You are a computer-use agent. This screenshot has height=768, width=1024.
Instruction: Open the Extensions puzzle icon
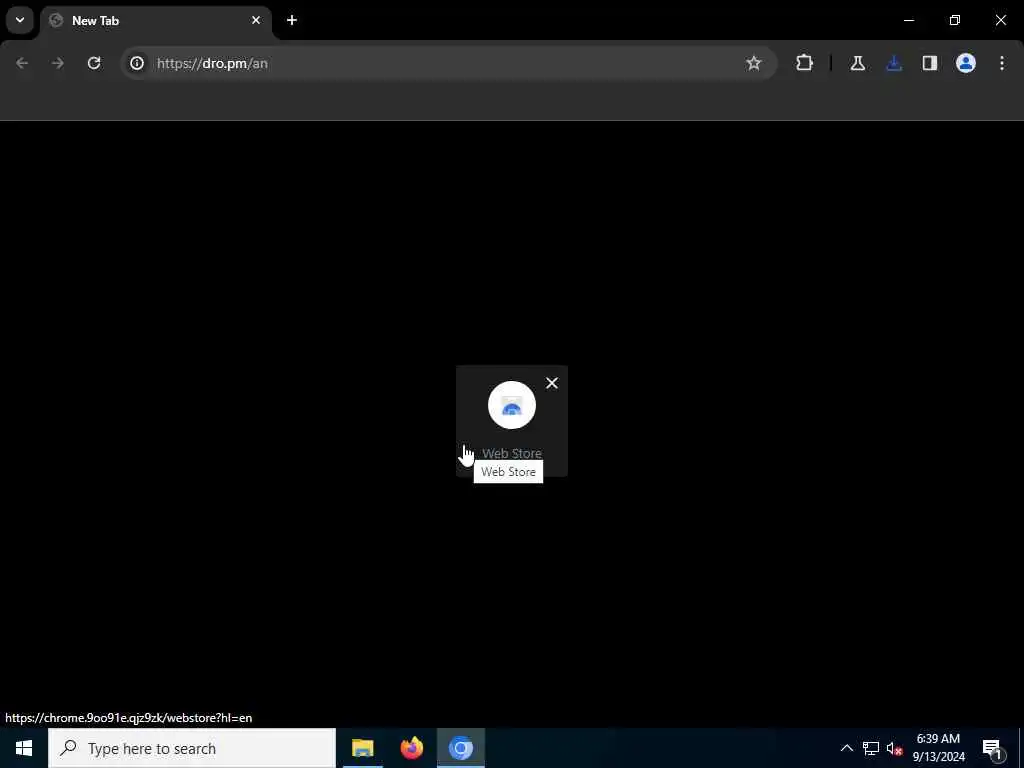click(805, 63)
